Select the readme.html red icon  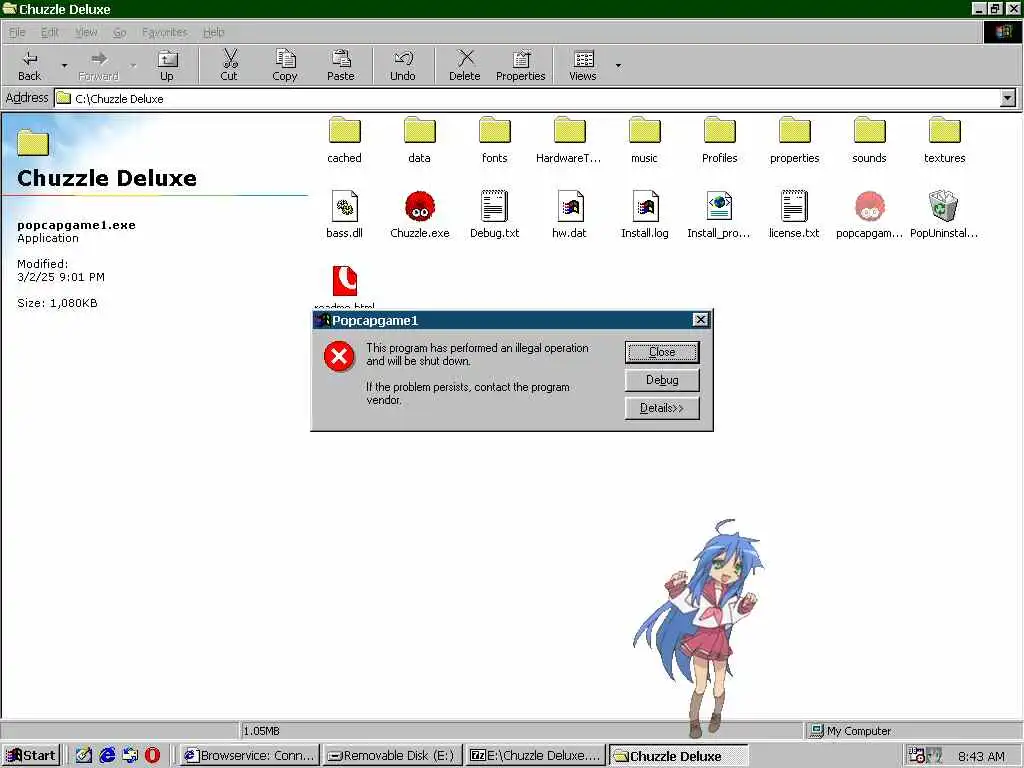[345, 281]
